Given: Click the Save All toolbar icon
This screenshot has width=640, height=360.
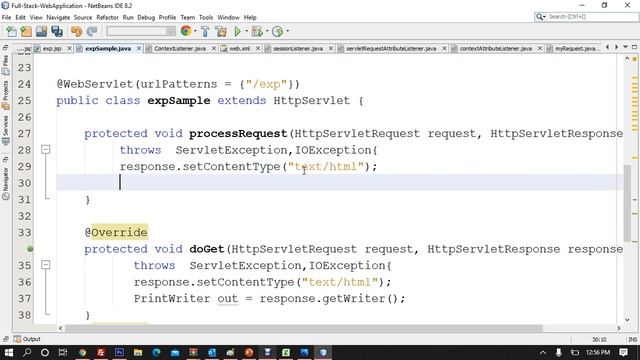Looking at the screenshot, I should pos(57,31).
